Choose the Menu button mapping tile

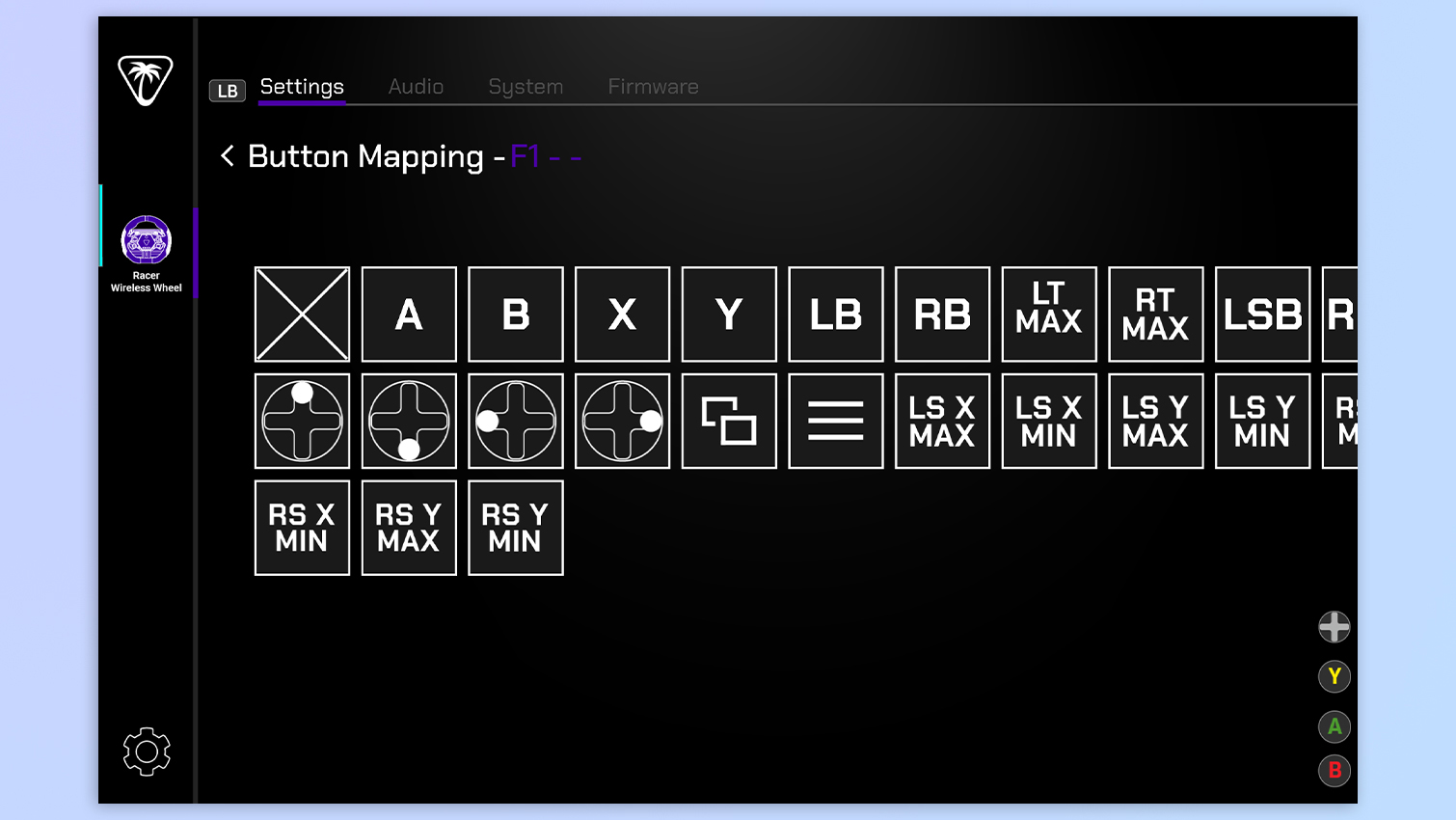coord(836,421)
